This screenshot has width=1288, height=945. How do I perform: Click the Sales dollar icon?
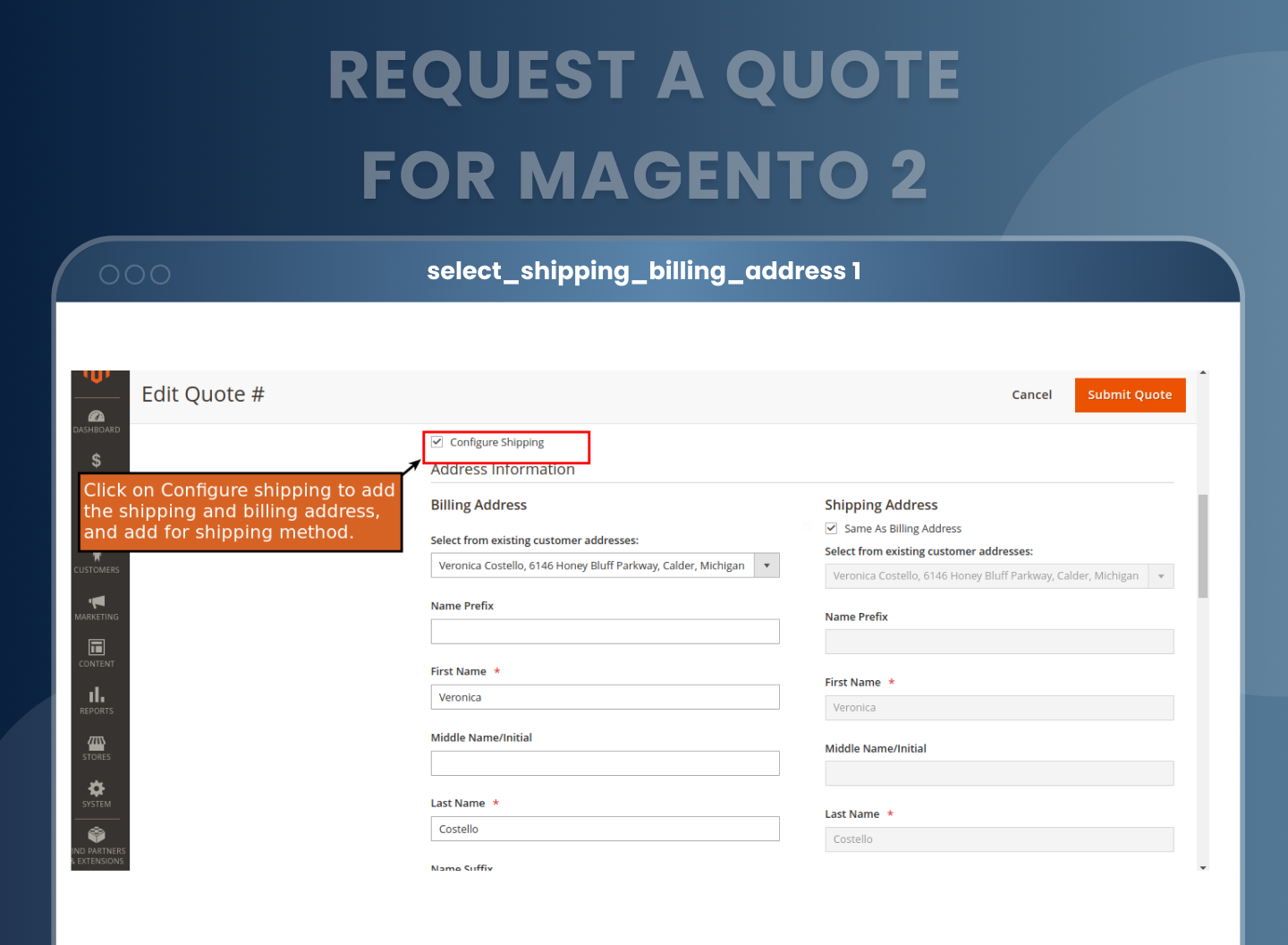[97, 460]
